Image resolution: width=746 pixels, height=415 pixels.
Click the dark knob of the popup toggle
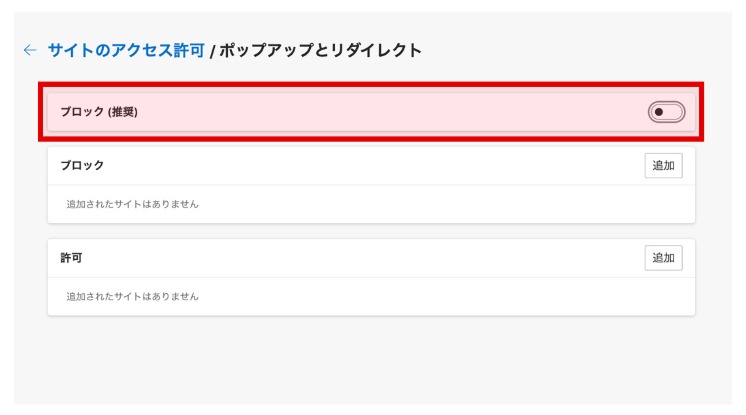pos(659,112)
